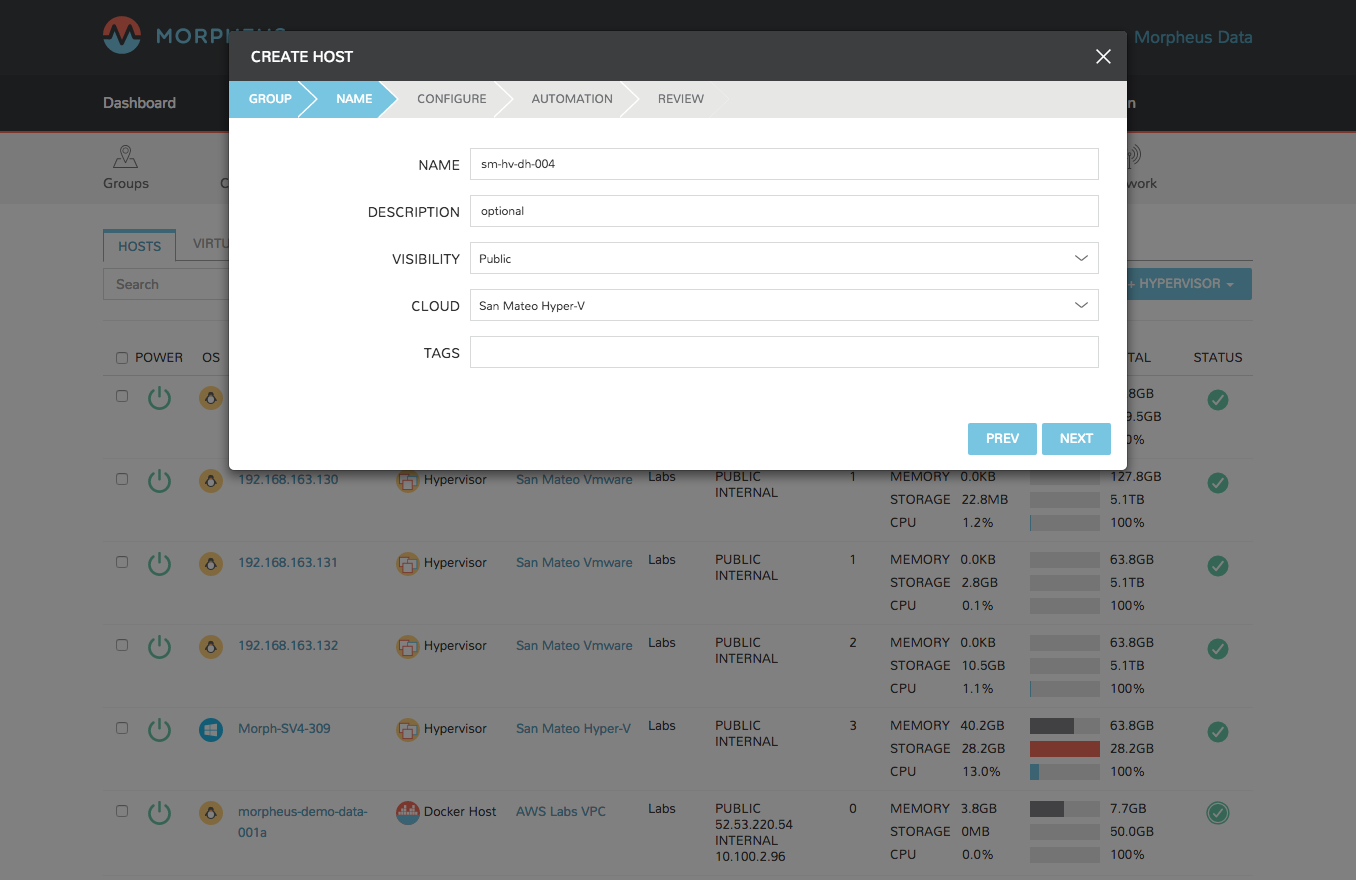The width and height of the screenshot is (1356, 880).
Task: Click the red storage bar for Morph-SV4-309
Action: [x=1065, y=749]
